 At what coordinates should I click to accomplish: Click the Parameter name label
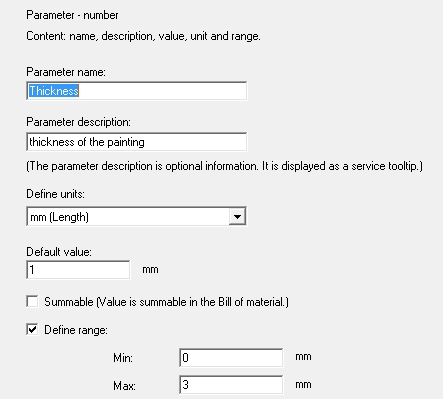click(66, 72)
